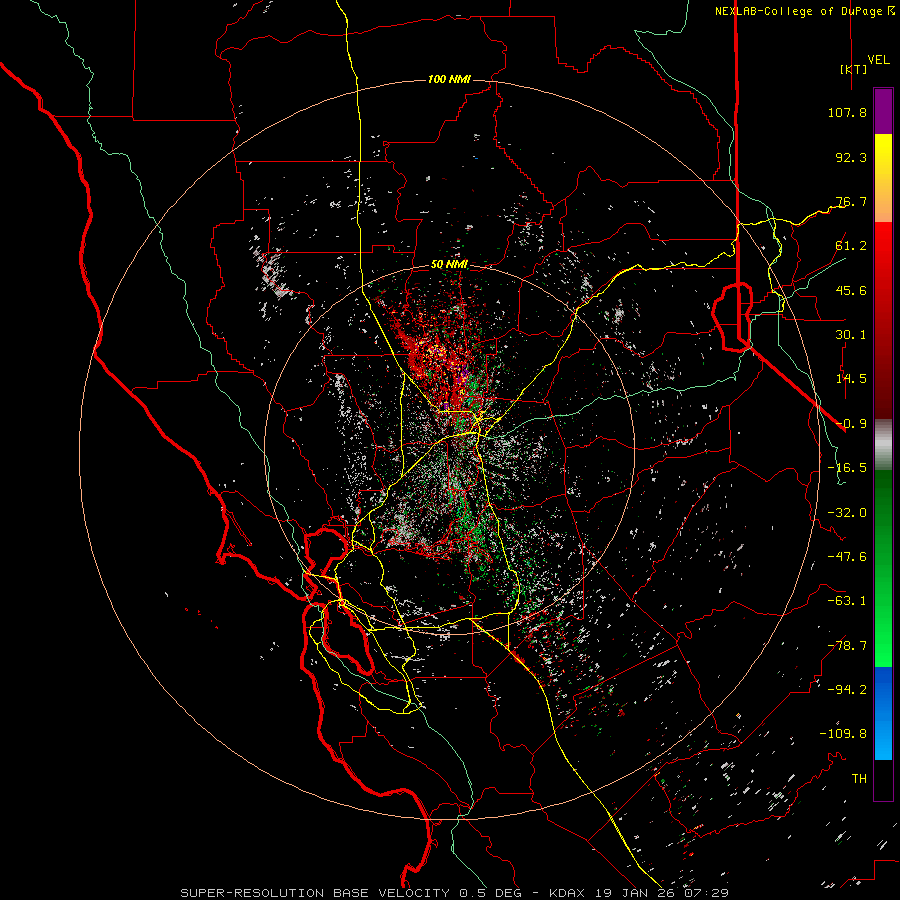The height and width of the screenshot is (900, 900).
Task: Select the -16.5 scale value
Action: point(847,468)
